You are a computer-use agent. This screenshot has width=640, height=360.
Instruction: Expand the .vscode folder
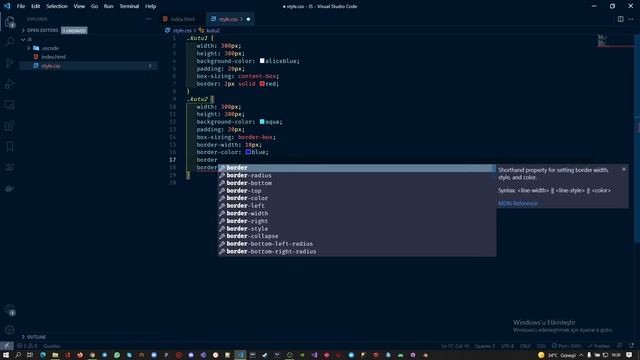(x=29, y=48)
